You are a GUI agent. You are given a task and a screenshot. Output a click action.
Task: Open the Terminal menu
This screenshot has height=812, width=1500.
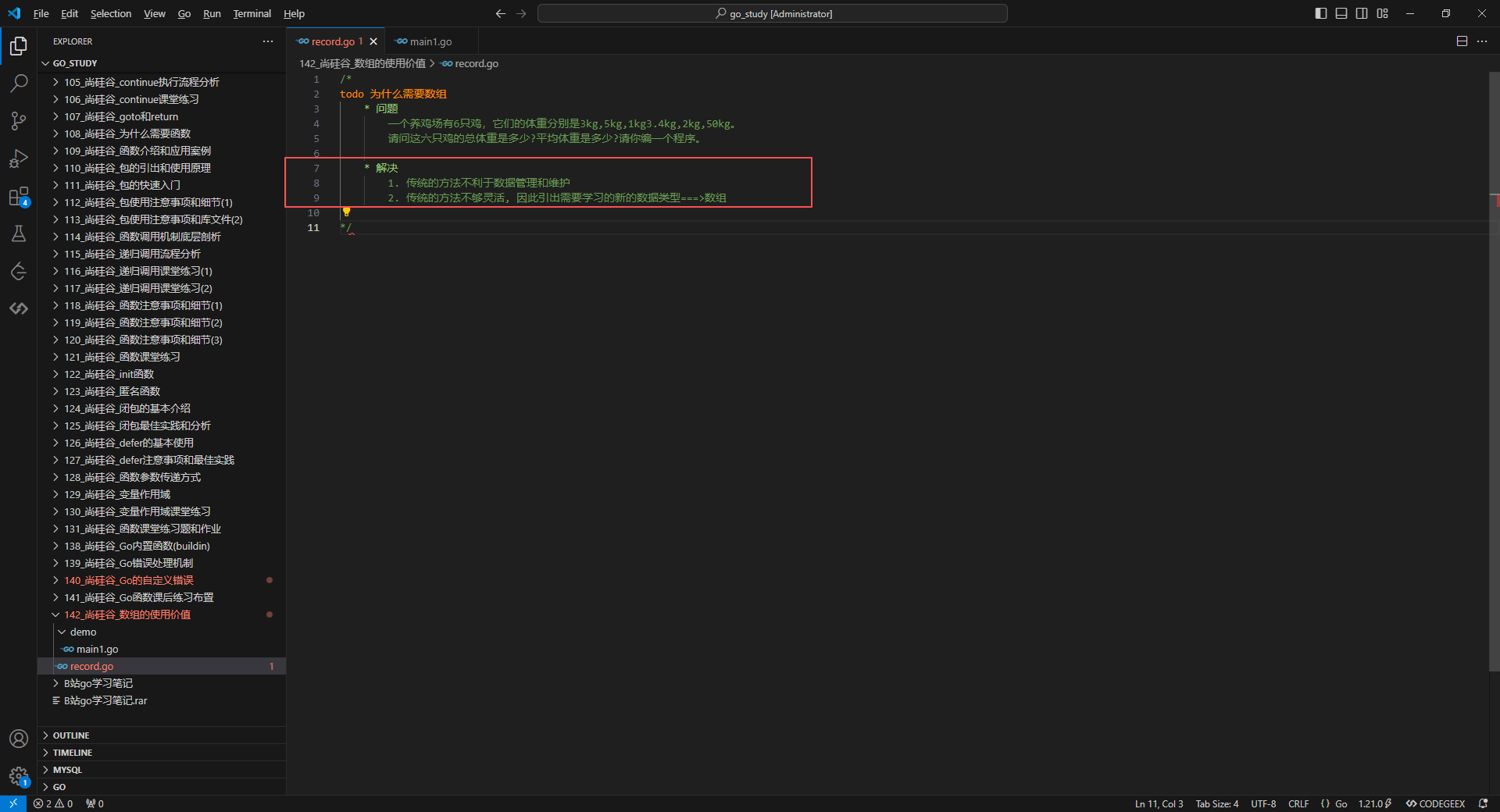coord(252,13)
